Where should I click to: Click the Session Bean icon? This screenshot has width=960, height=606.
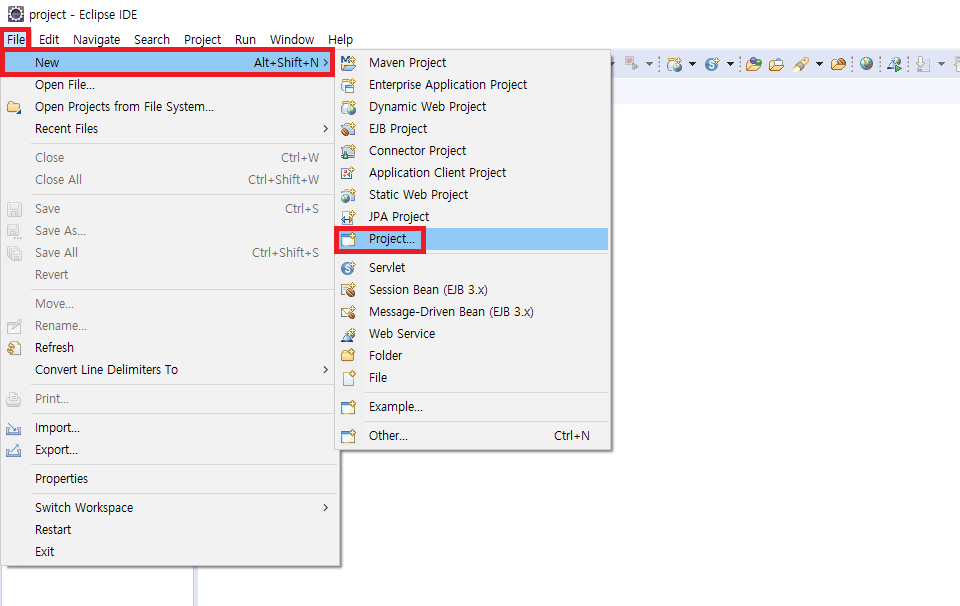tap(348, 290)
